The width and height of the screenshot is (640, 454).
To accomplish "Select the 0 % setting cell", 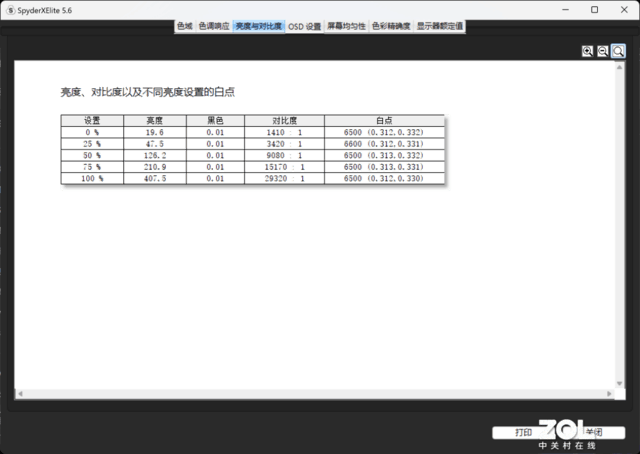I will (92, 132).
